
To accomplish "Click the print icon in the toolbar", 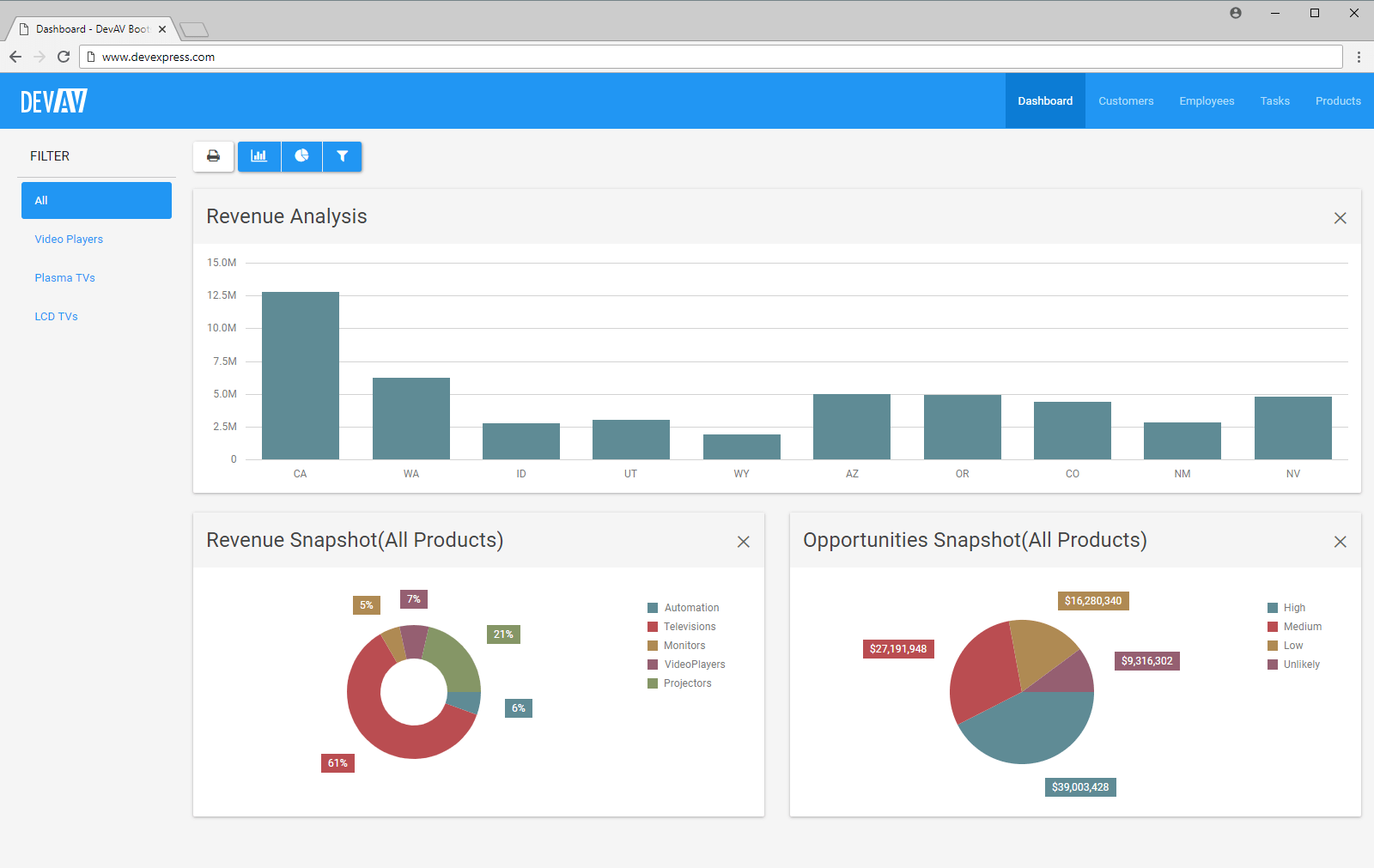I will 213,156.
